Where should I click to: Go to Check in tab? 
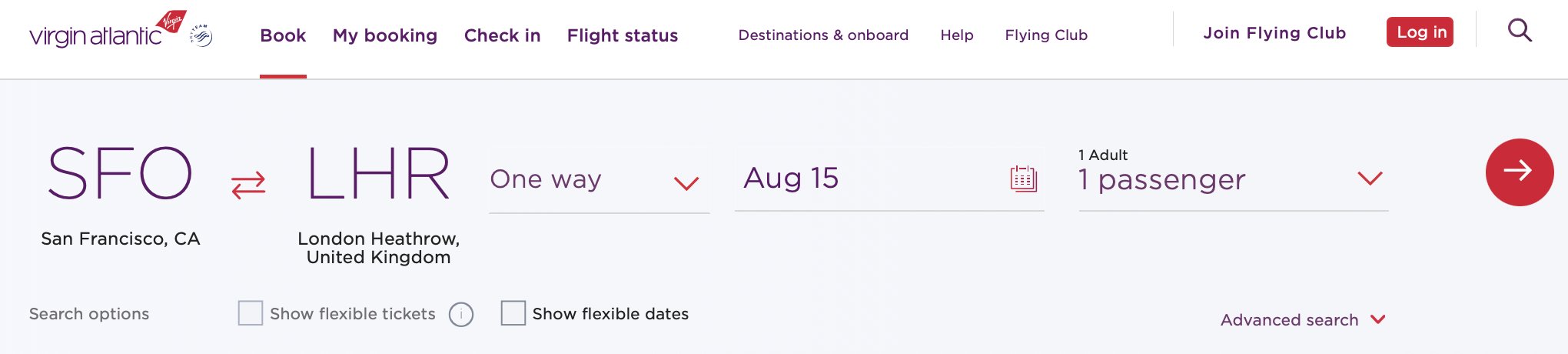pos(503,35)
